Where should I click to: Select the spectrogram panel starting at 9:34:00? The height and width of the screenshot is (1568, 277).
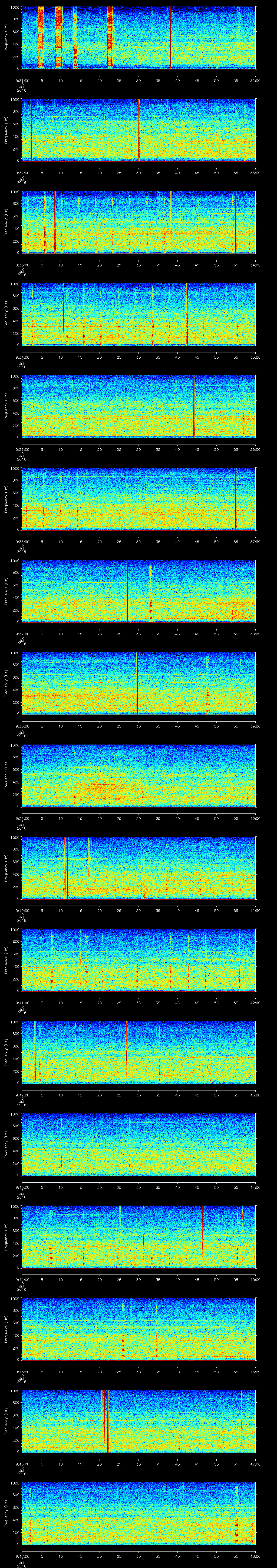(x=139, y=314)
